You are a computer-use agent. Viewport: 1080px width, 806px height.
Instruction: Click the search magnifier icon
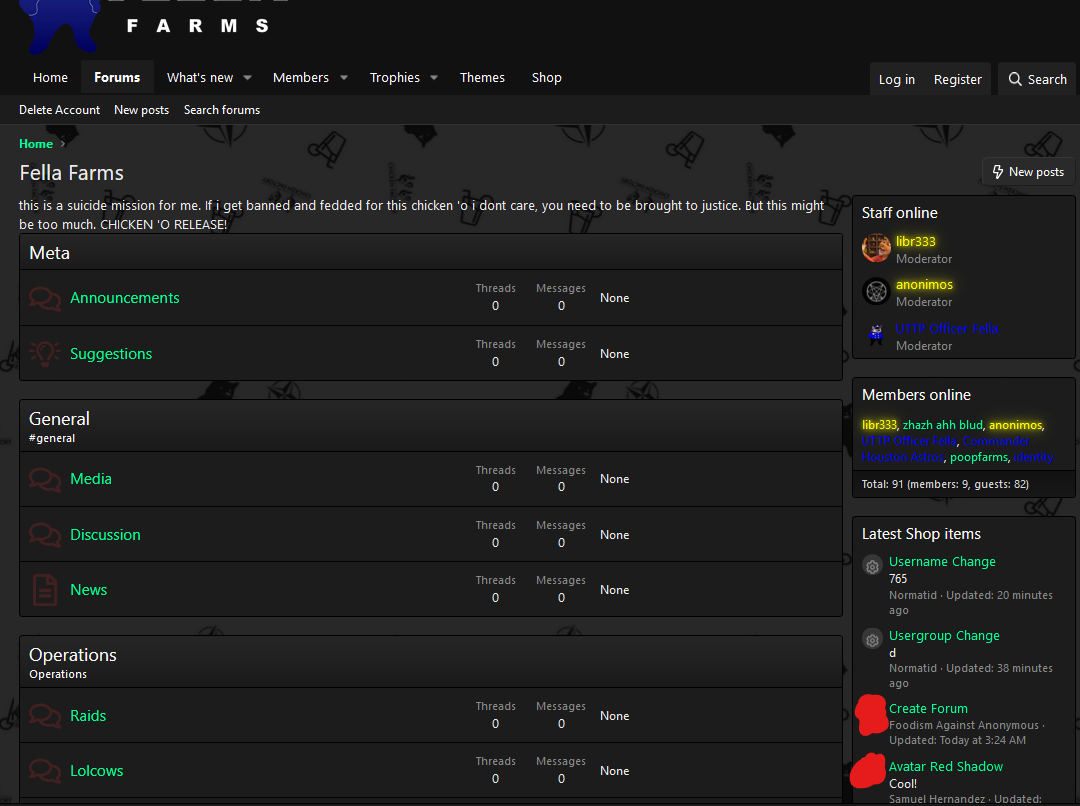pyautogui.click(x=1015, y=79)
